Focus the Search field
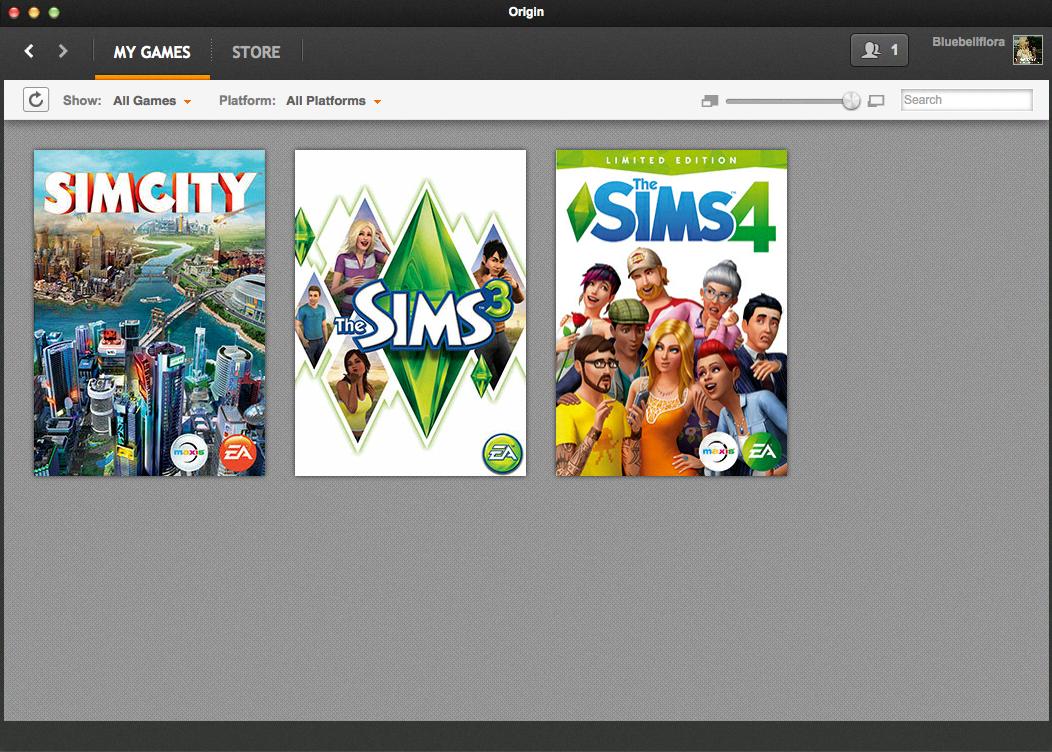 (966, 100)
